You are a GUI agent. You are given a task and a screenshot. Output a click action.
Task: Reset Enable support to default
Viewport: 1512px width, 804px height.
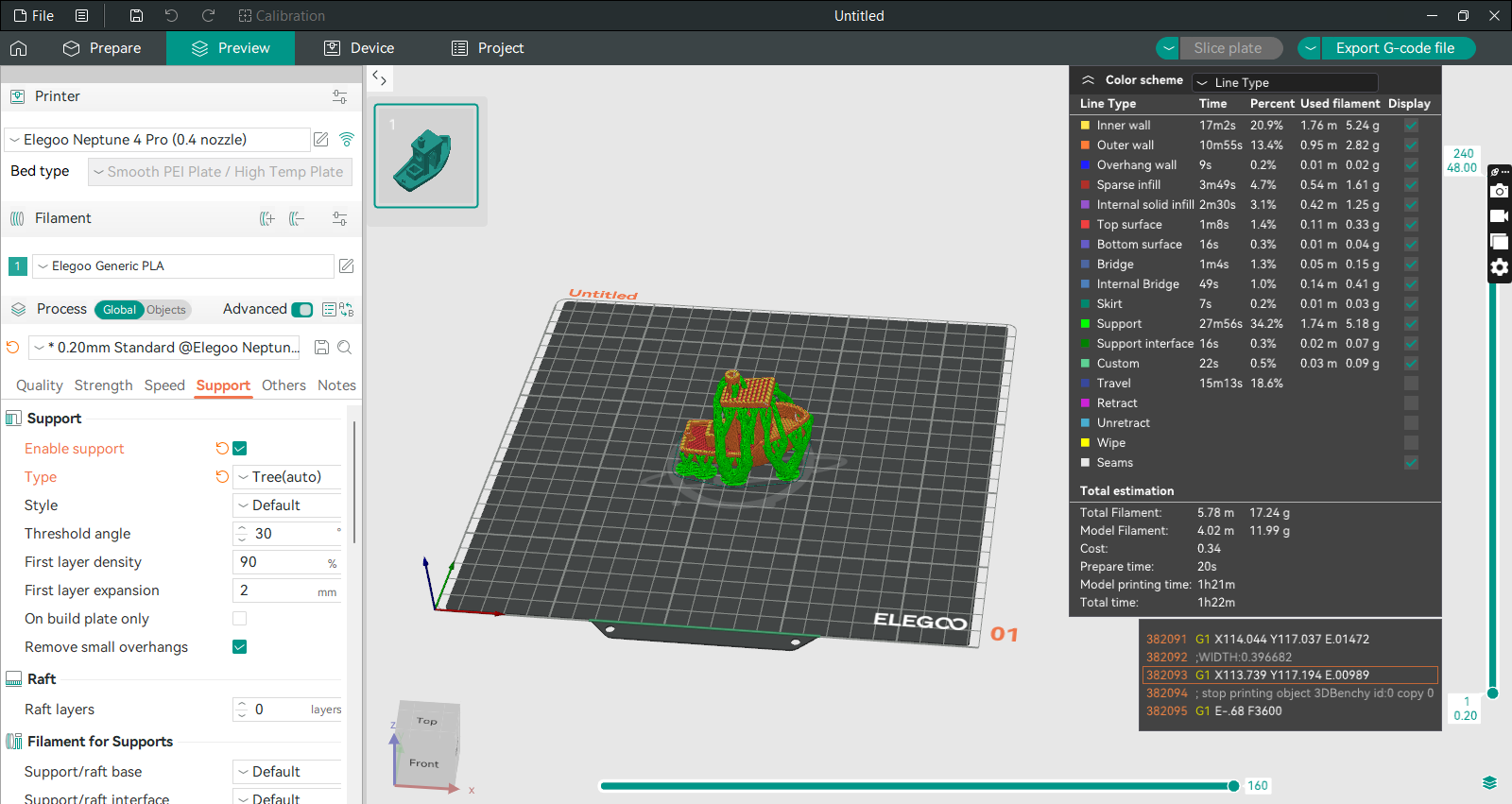coord(222,448)
